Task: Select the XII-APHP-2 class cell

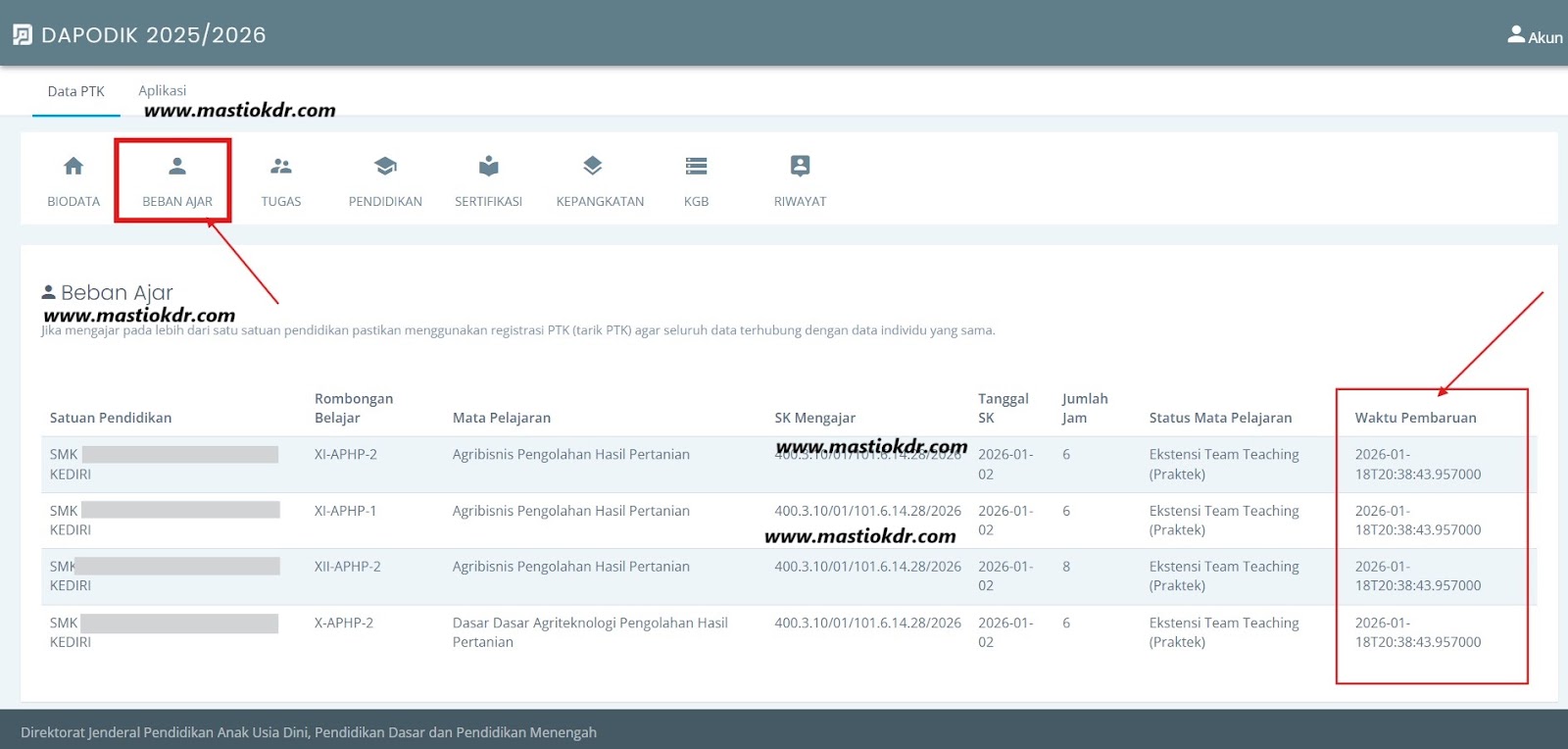Action: [x=348, y=567]
